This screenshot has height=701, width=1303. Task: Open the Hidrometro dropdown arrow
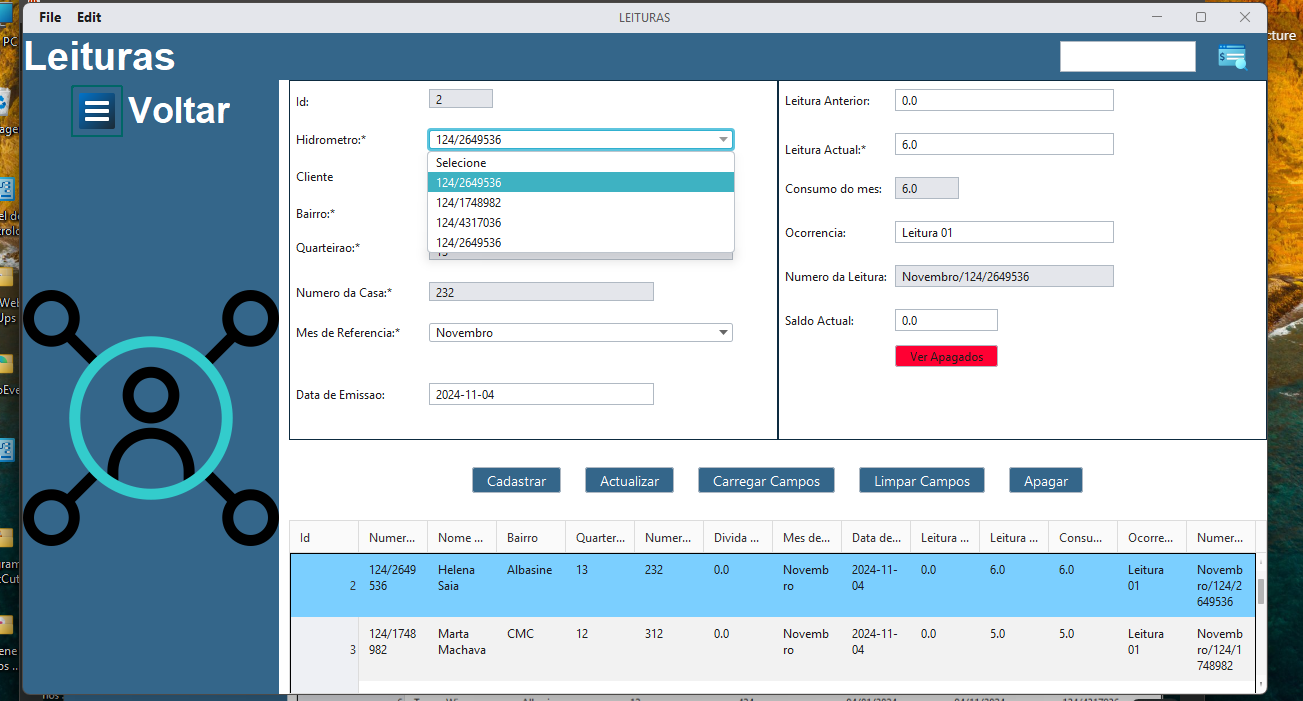723,140
